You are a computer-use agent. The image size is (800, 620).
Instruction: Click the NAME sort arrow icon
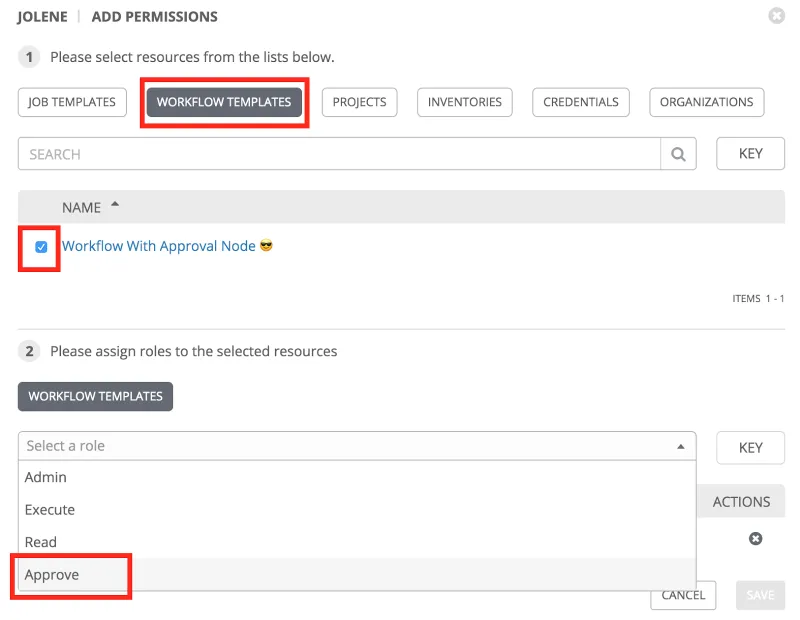pos(115,206)
